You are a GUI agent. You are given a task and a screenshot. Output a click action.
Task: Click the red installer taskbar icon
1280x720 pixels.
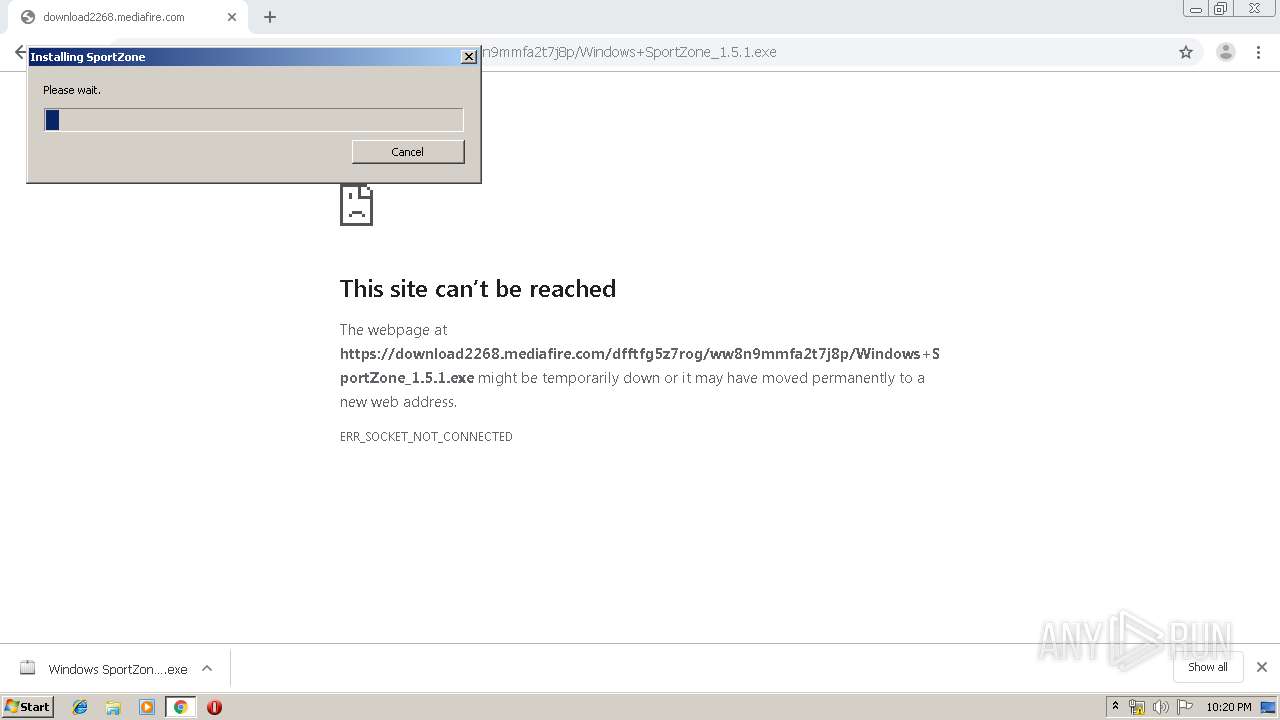click(214, 707)
